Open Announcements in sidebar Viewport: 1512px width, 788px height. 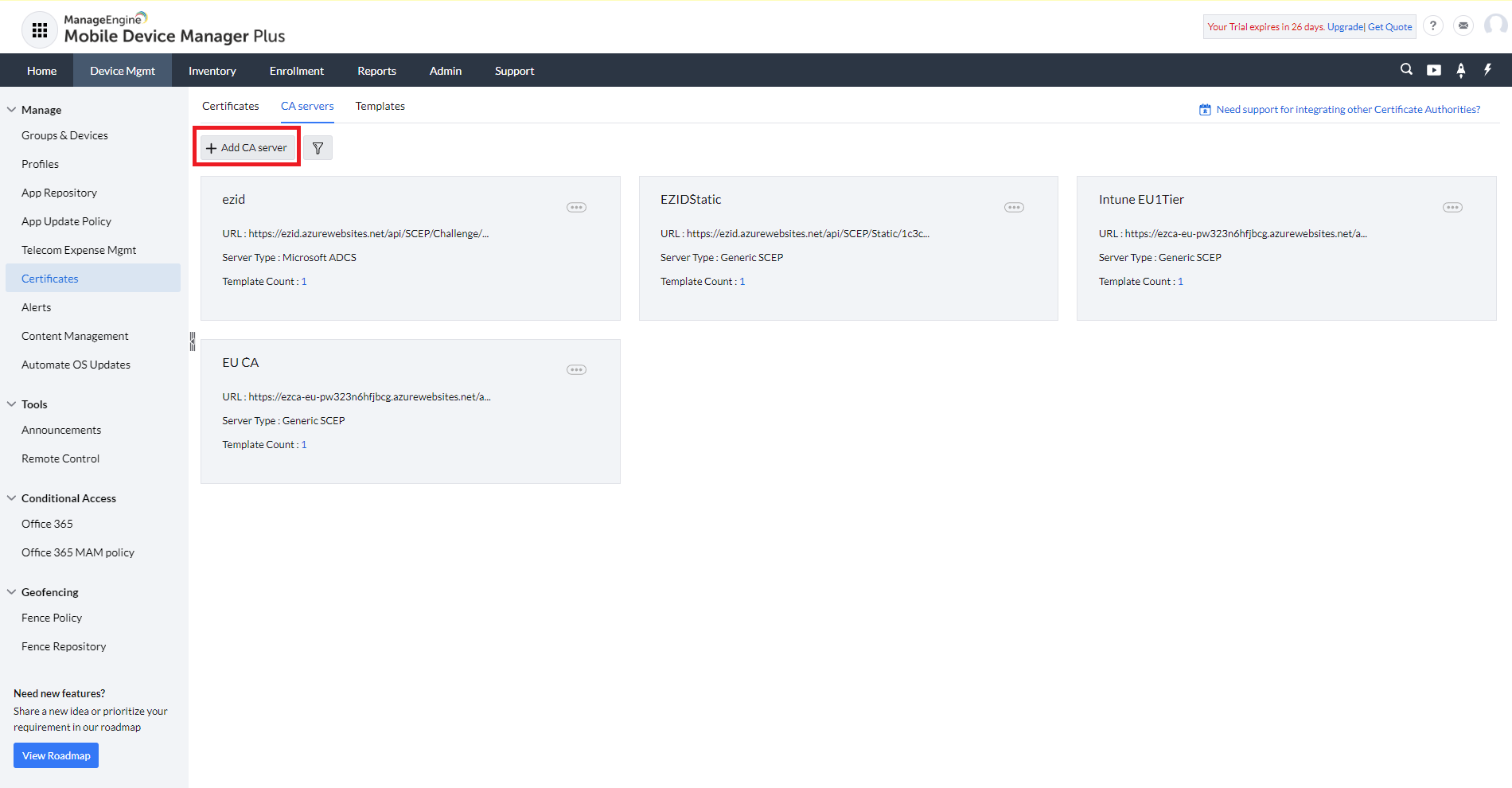(x=61, y=430)
